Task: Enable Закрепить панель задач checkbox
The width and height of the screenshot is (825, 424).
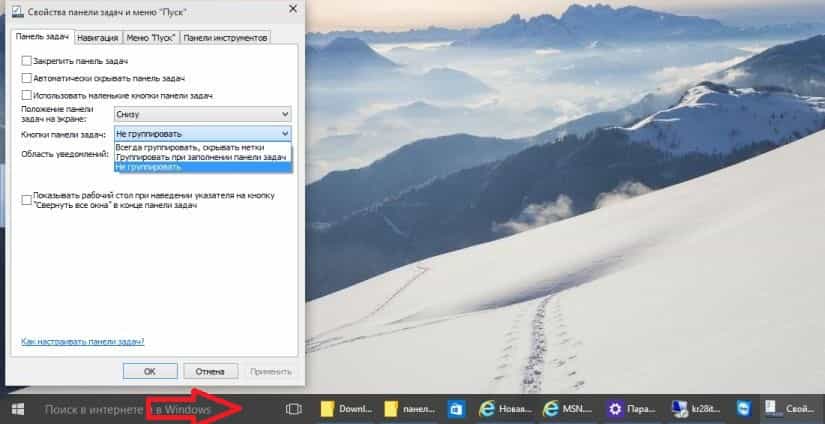Action: point(26,61)
